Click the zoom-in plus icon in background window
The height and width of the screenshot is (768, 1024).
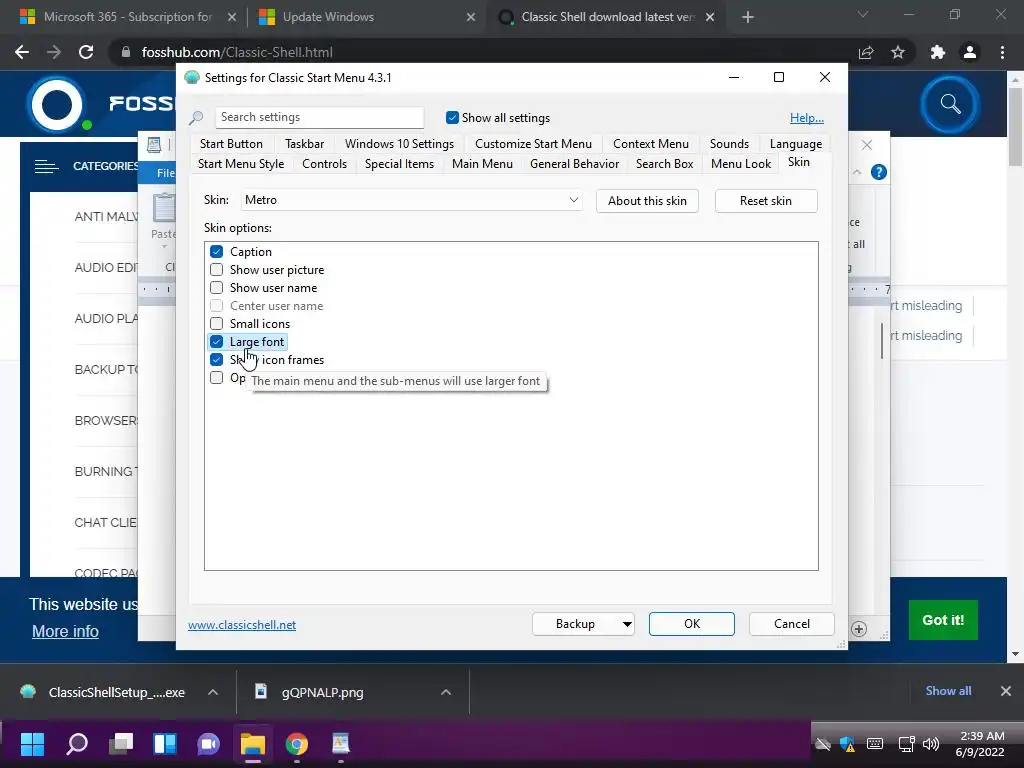point(859,629)
